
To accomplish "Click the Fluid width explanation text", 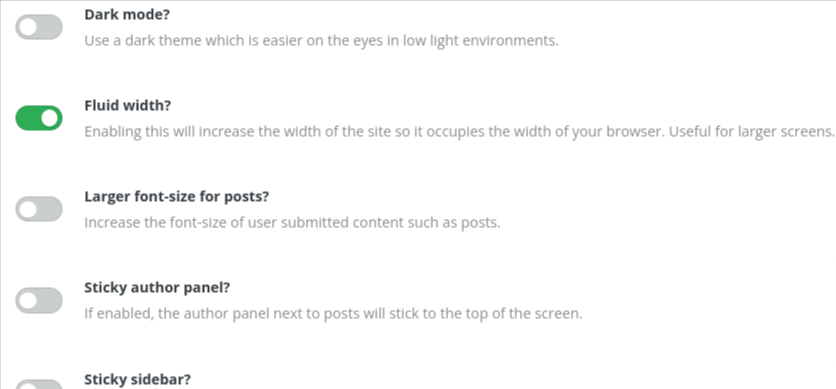I will coord(459,132).
